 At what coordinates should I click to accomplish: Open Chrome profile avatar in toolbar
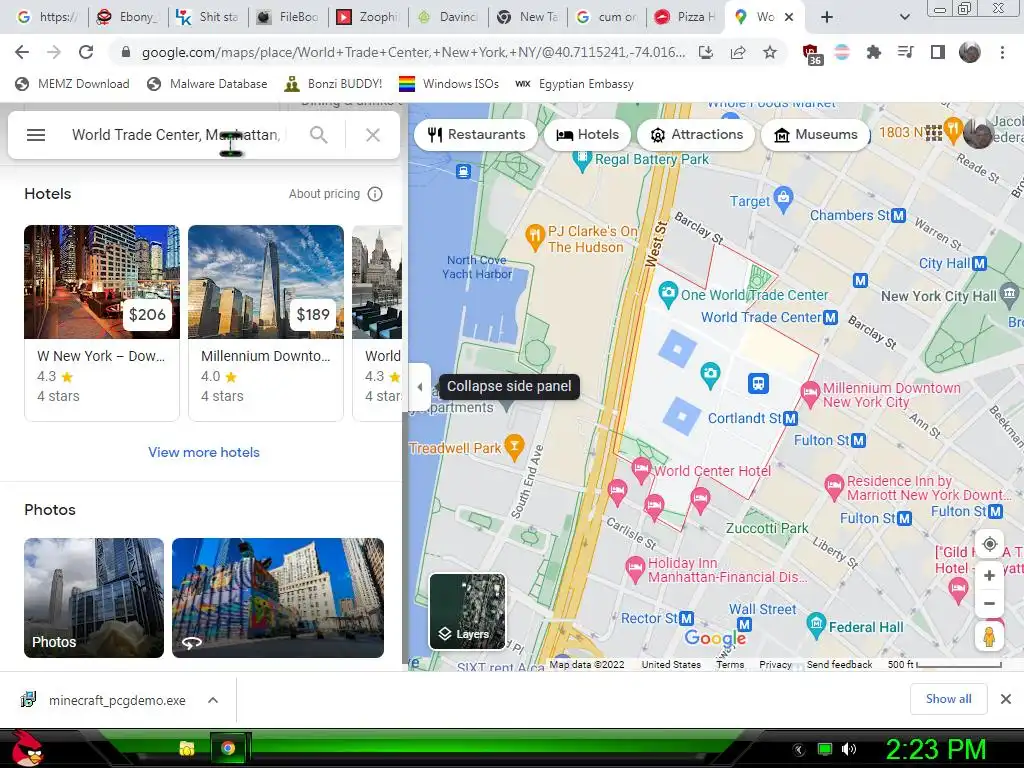pyautogui.click(x=970, y=52)
